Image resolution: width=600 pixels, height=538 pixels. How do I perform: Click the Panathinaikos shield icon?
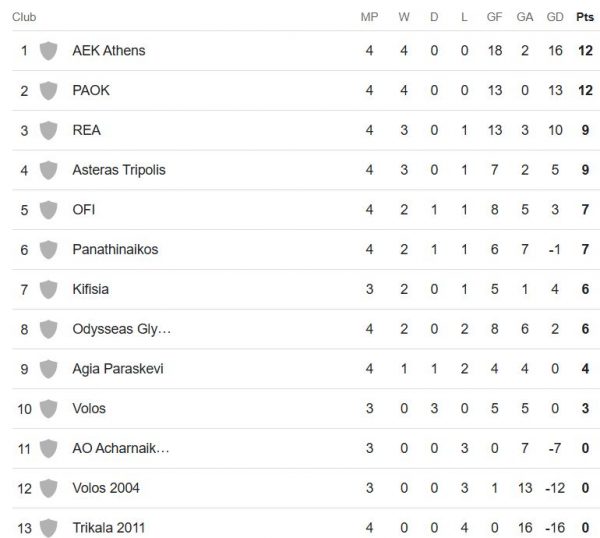pos(47,249)
